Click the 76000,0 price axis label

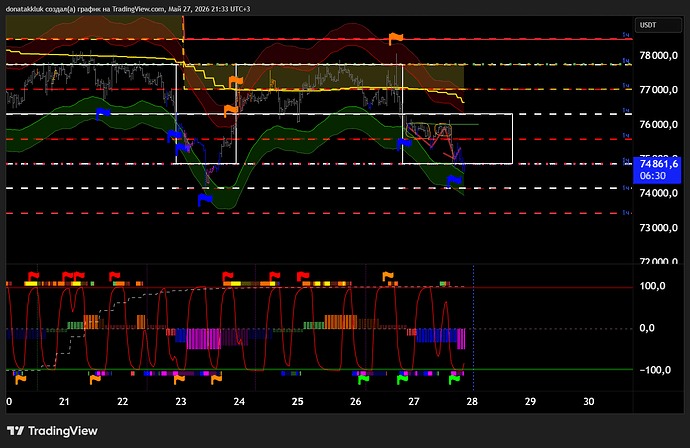[x=658, y=125]
